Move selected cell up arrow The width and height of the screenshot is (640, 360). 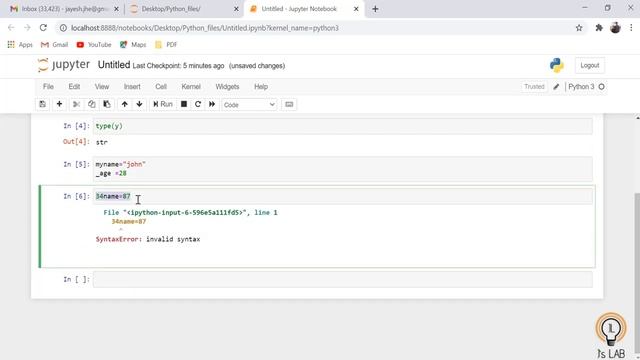coord(124,104)
